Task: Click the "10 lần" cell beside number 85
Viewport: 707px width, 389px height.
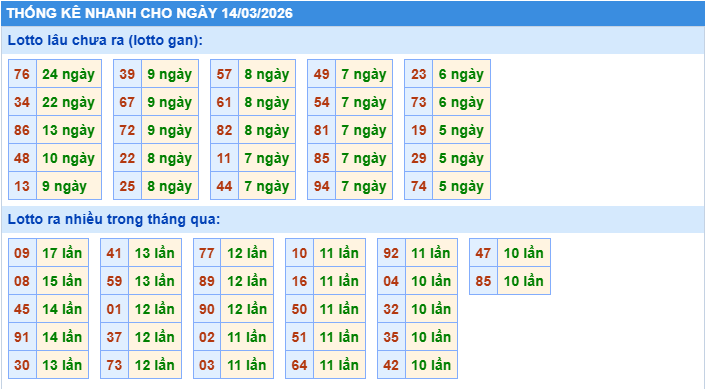Action: tap(524, 281)
